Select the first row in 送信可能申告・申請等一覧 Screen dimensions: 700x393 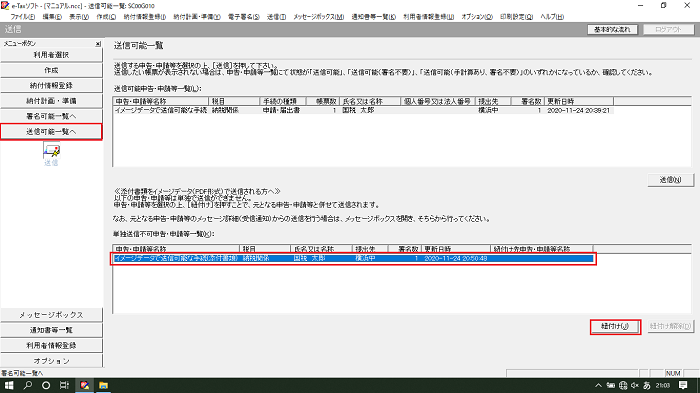coord(363,110)
